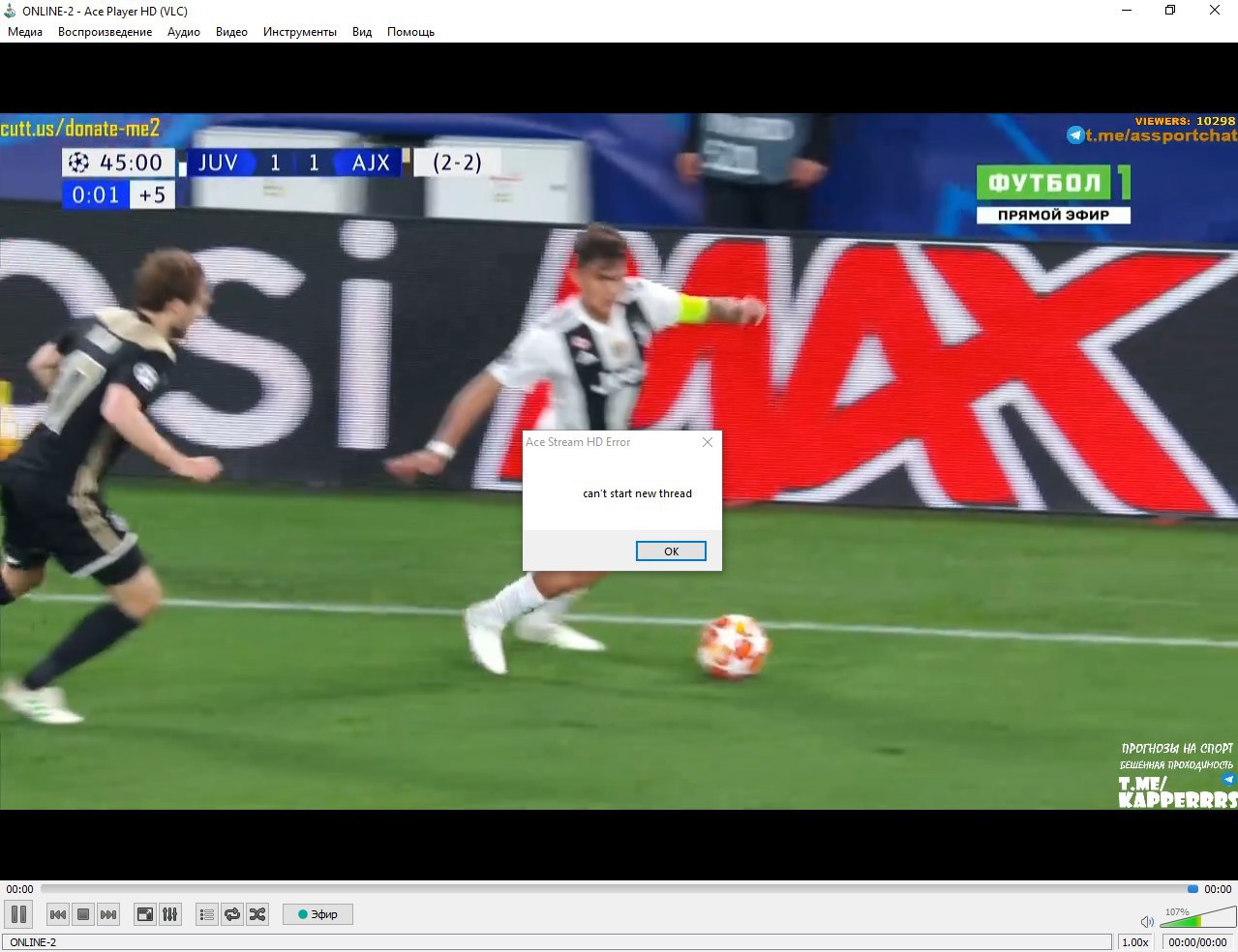The height and width of the screenshot is (952, 1238).
Task: Toggle shuffle random playback icon
Action: tap(257, 914)
